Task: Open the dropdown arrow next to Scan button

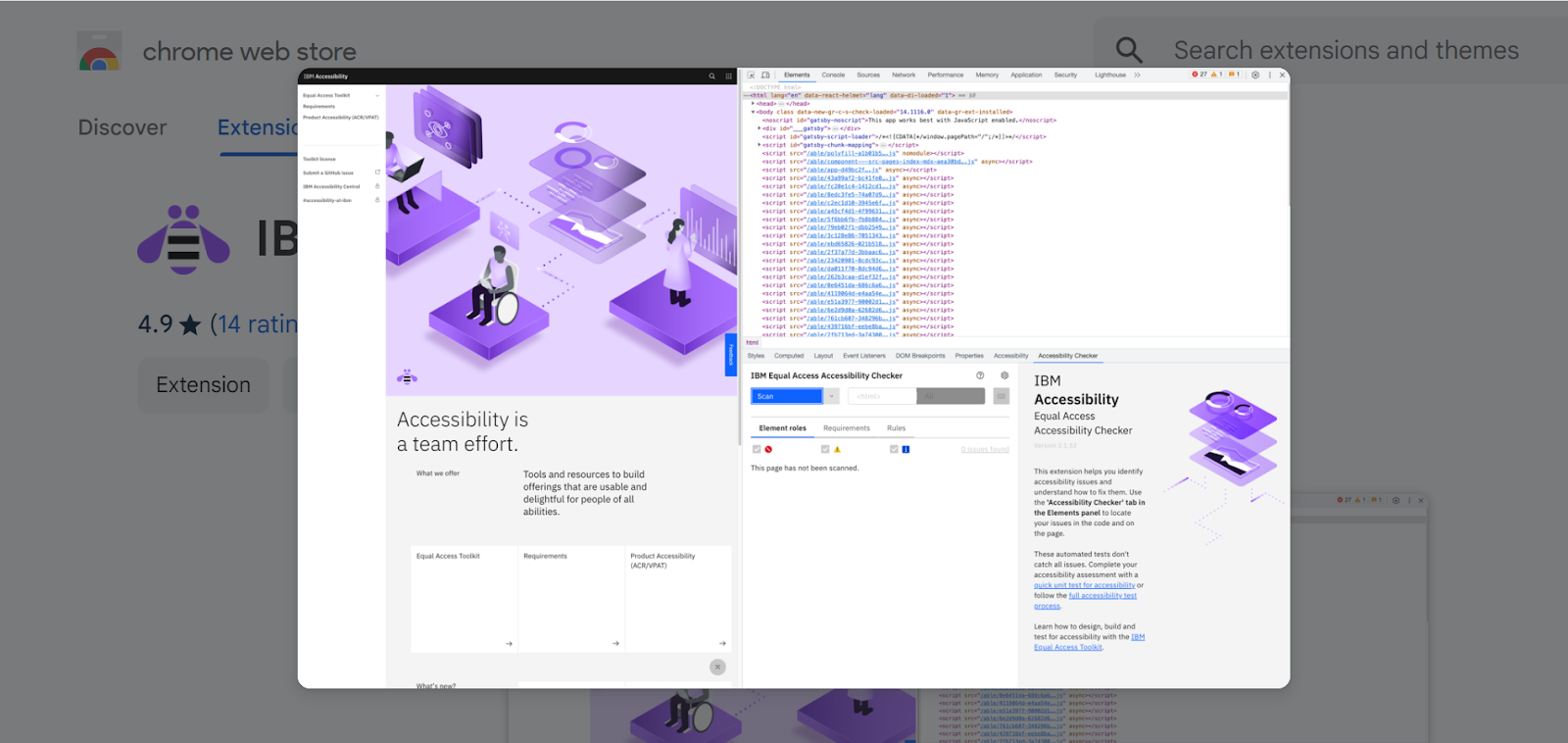Action: click(831, 396)
